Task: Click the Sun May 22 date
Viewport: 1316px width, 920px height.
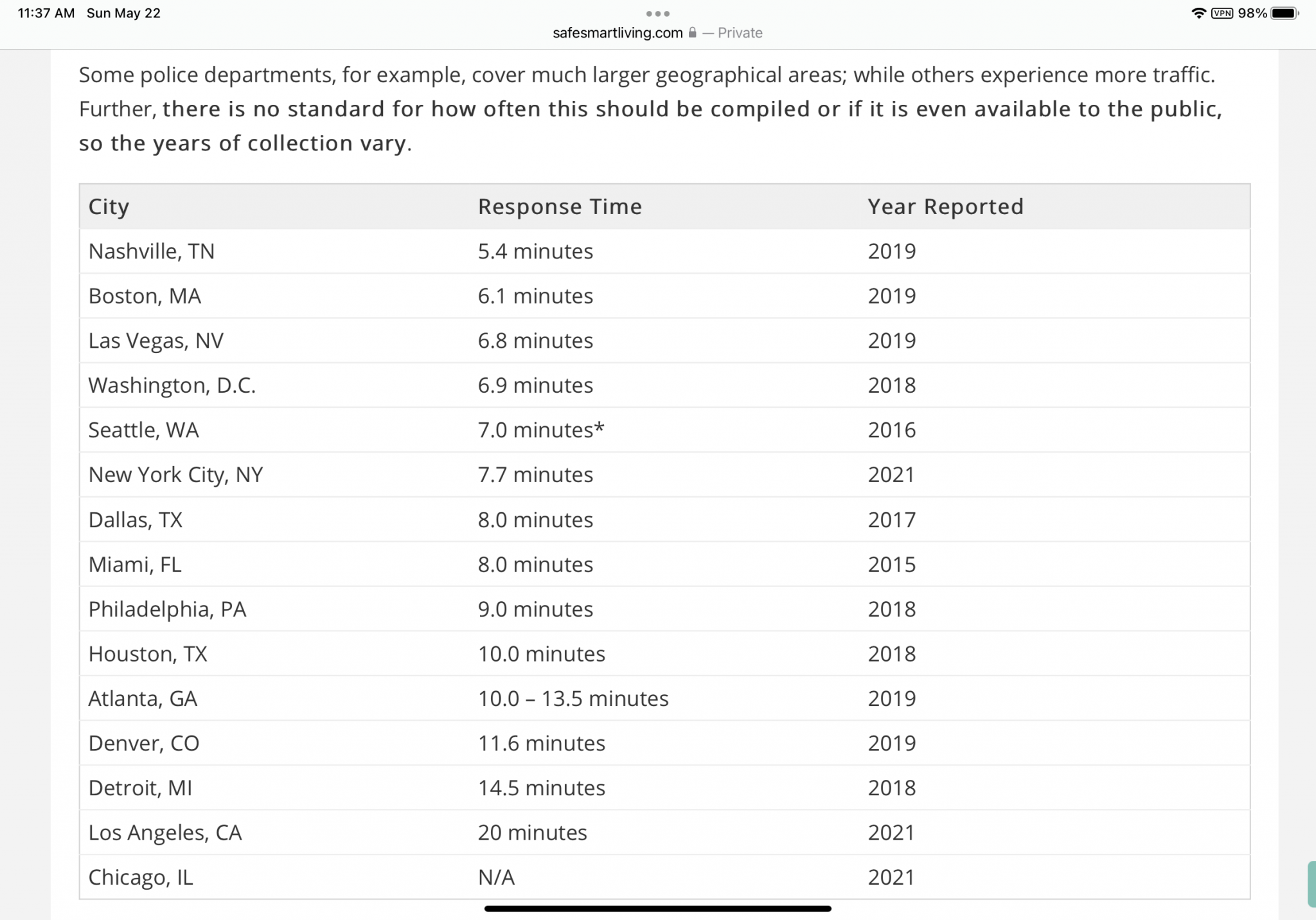Action: click(123, 14)
